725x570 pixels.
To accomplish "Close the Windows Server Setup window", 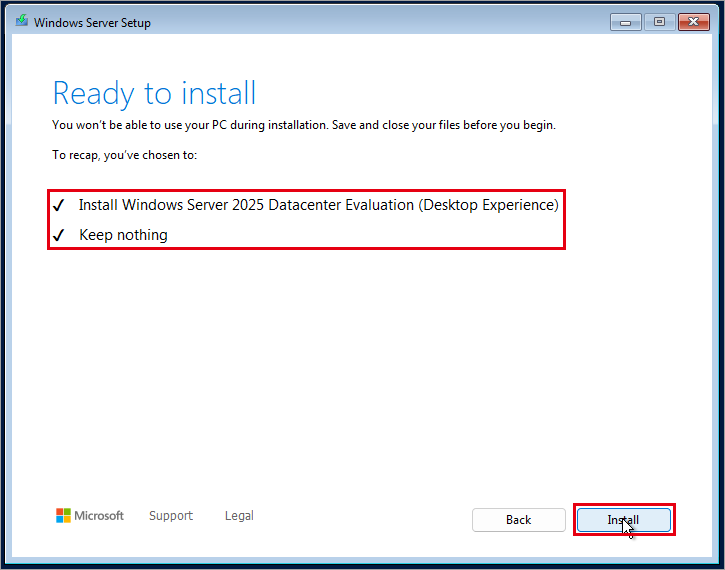I will [x=694, y=22].
